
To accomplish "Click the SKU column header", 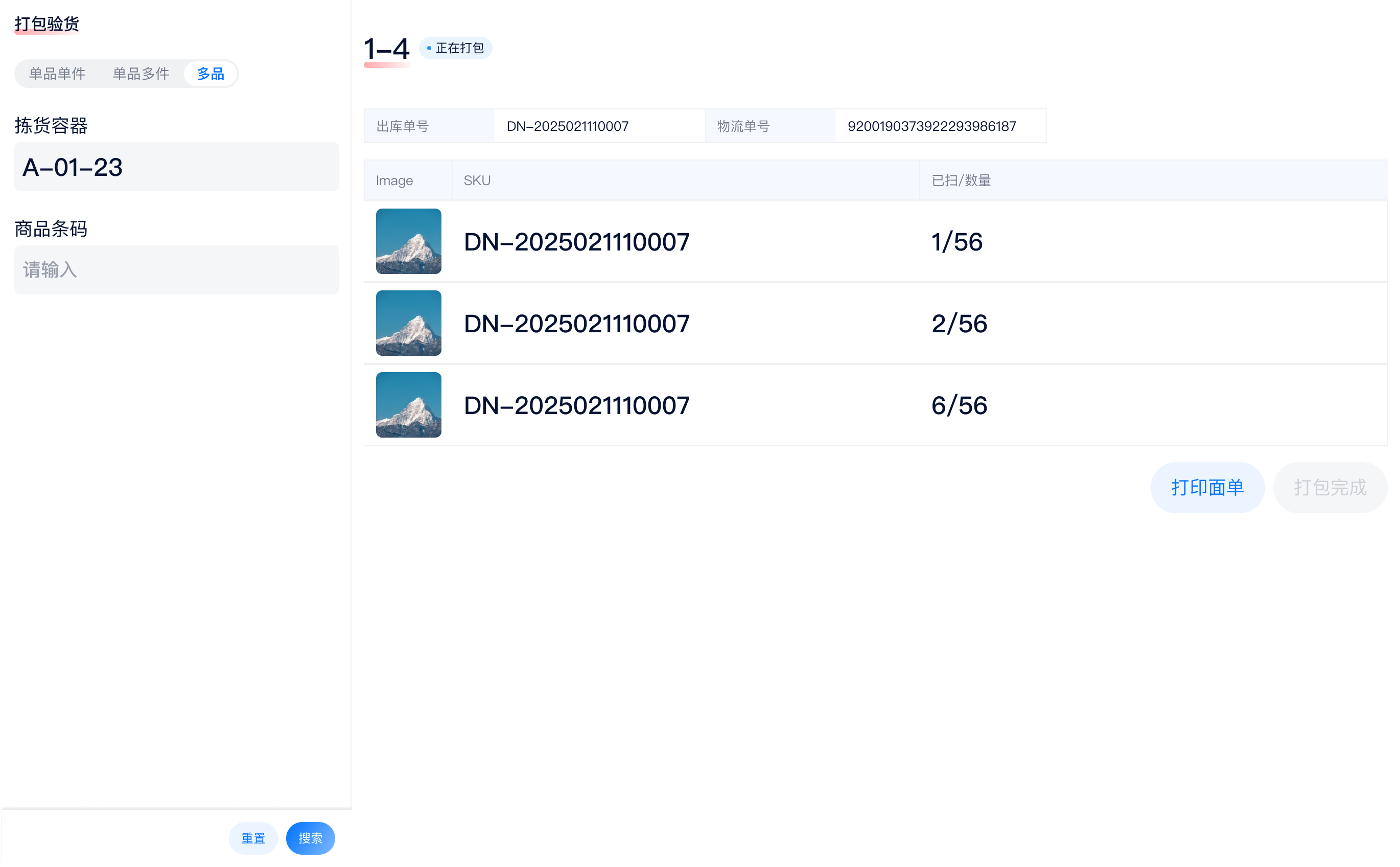I will click(477, 180).
